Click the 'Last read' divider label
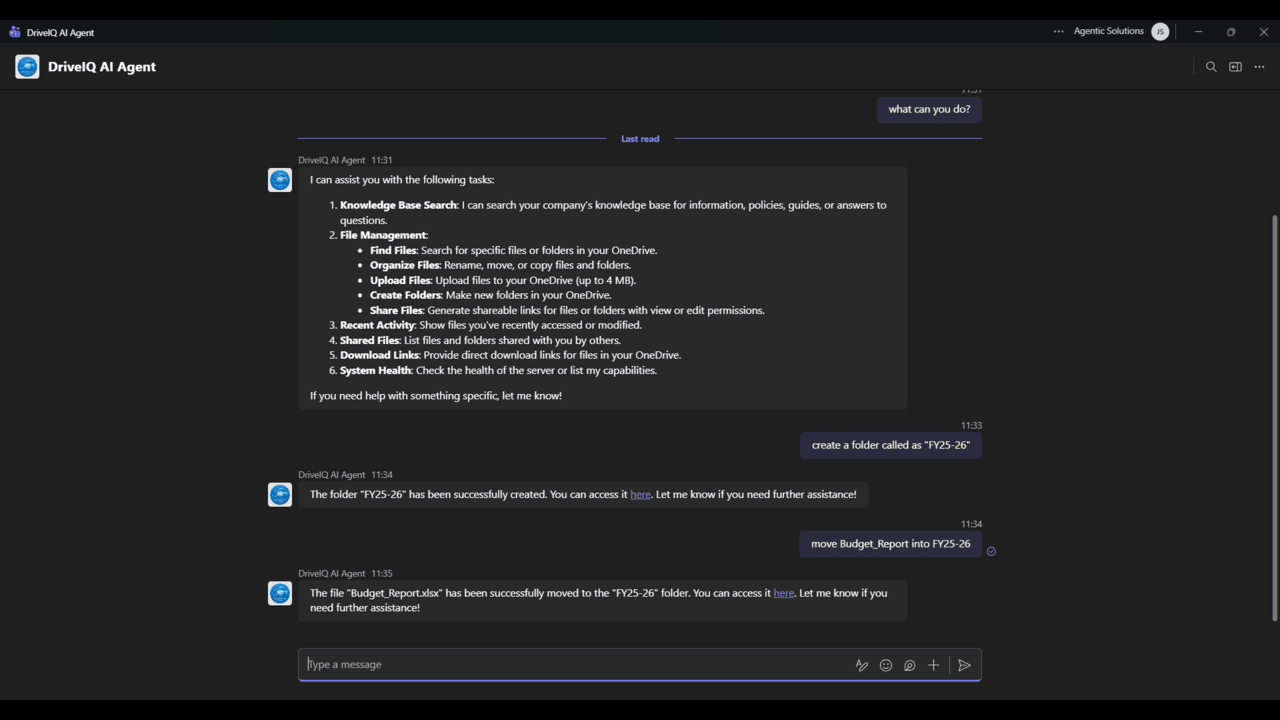This screenshot has height=720, width=1280. [640, 139]
